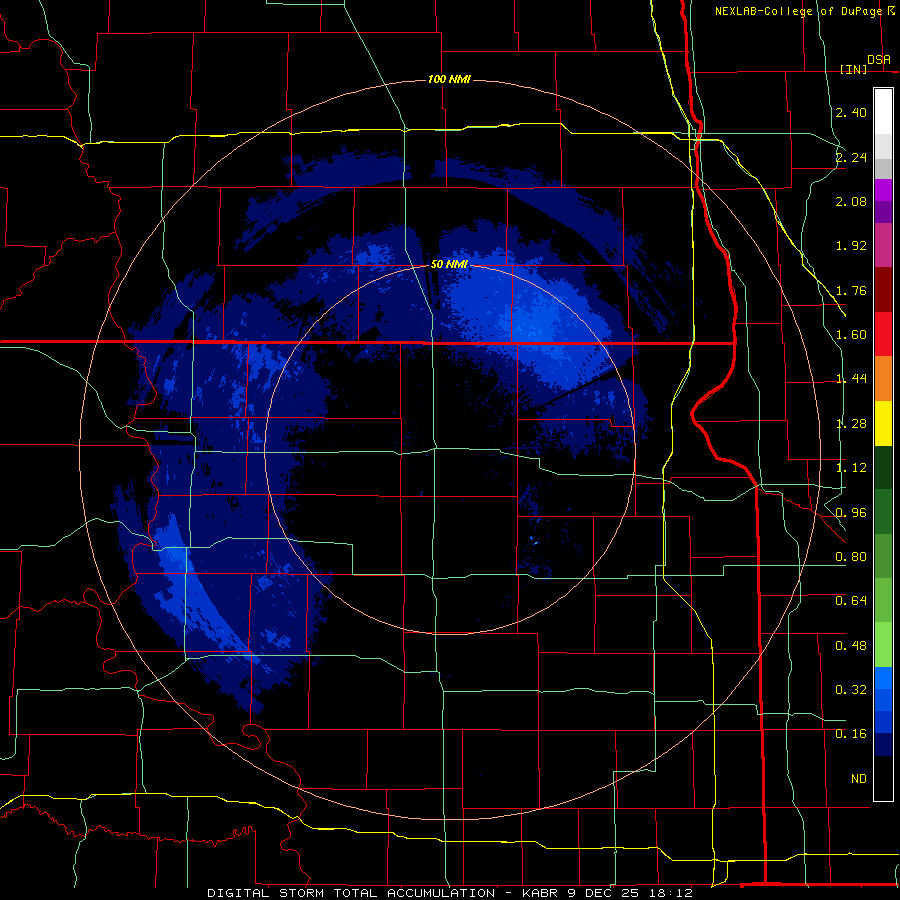Click the 1.76 legend value
This screenshot has height=900, width=900.
pyautogui.click(x=851, y=290)
